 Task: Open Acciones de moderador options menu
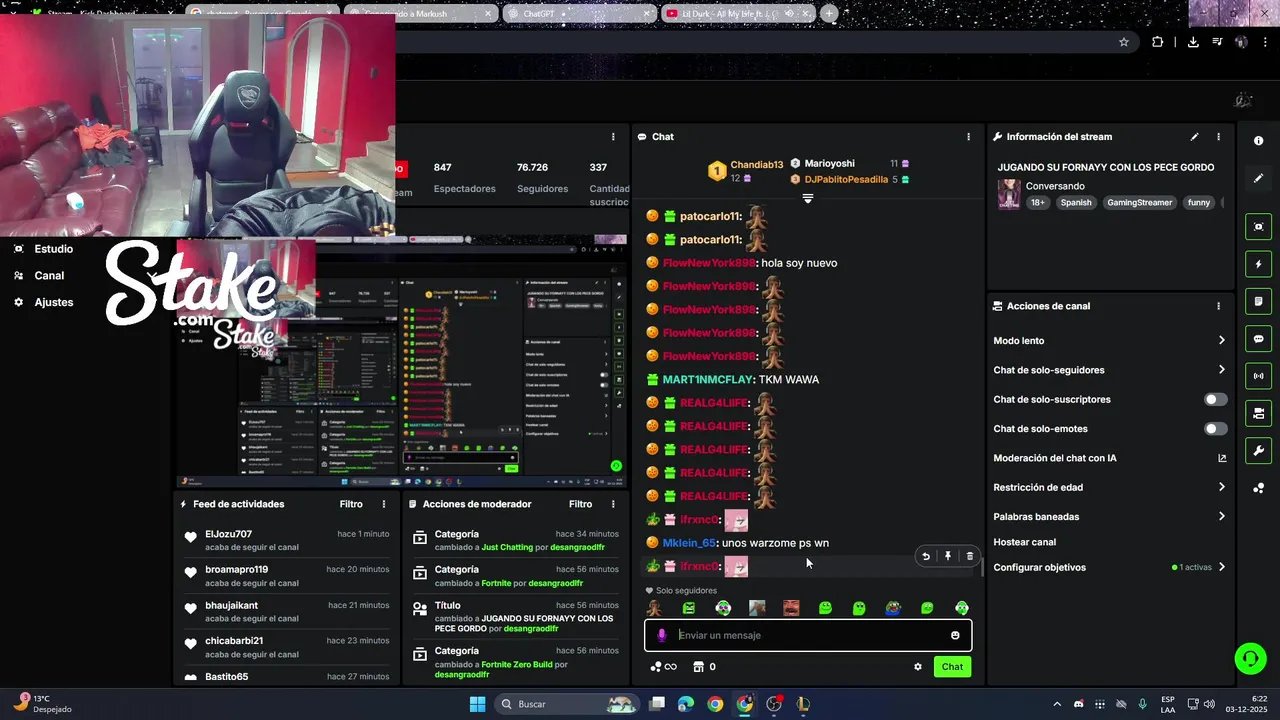(x=613, y=504)
